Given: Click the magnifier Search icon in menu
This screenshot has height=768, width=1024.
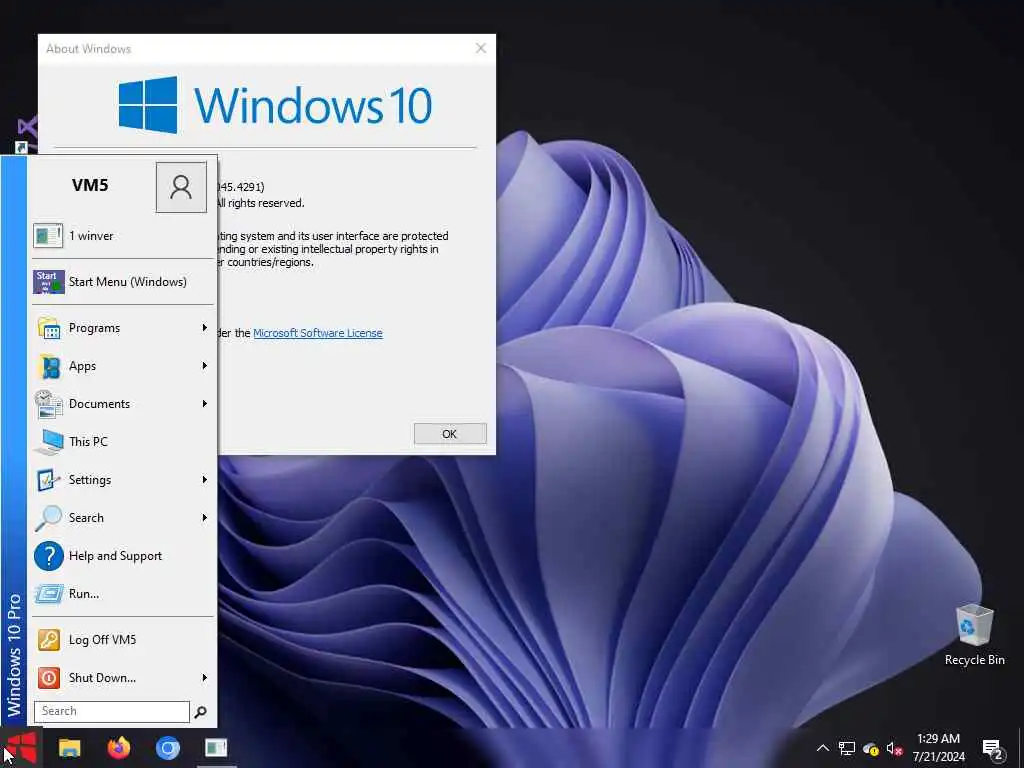Looking at the screenshot, I should point(48,518).
